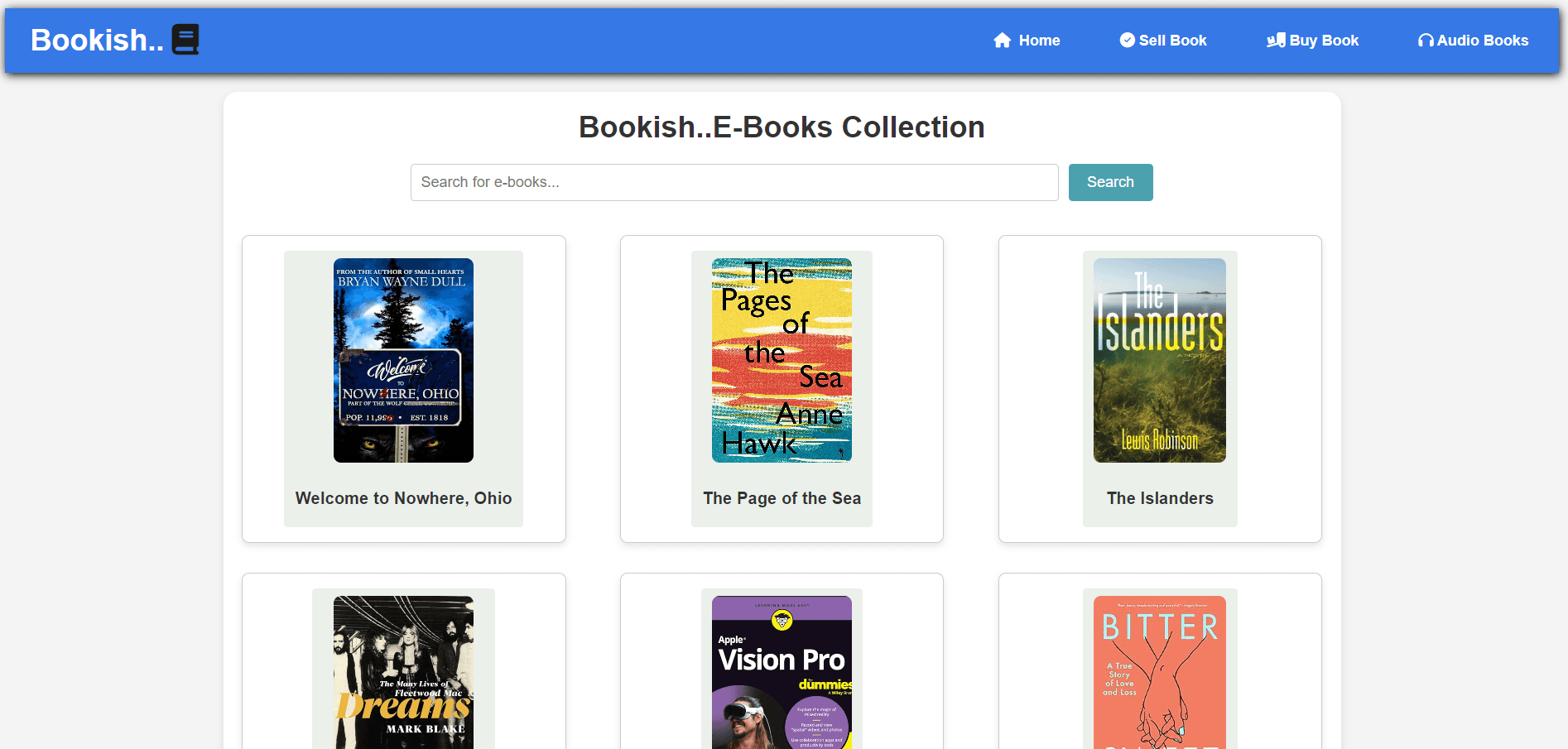Click the Buy Book cart icon
This screenshot has height=749, width=1568.
[1276, 40]
